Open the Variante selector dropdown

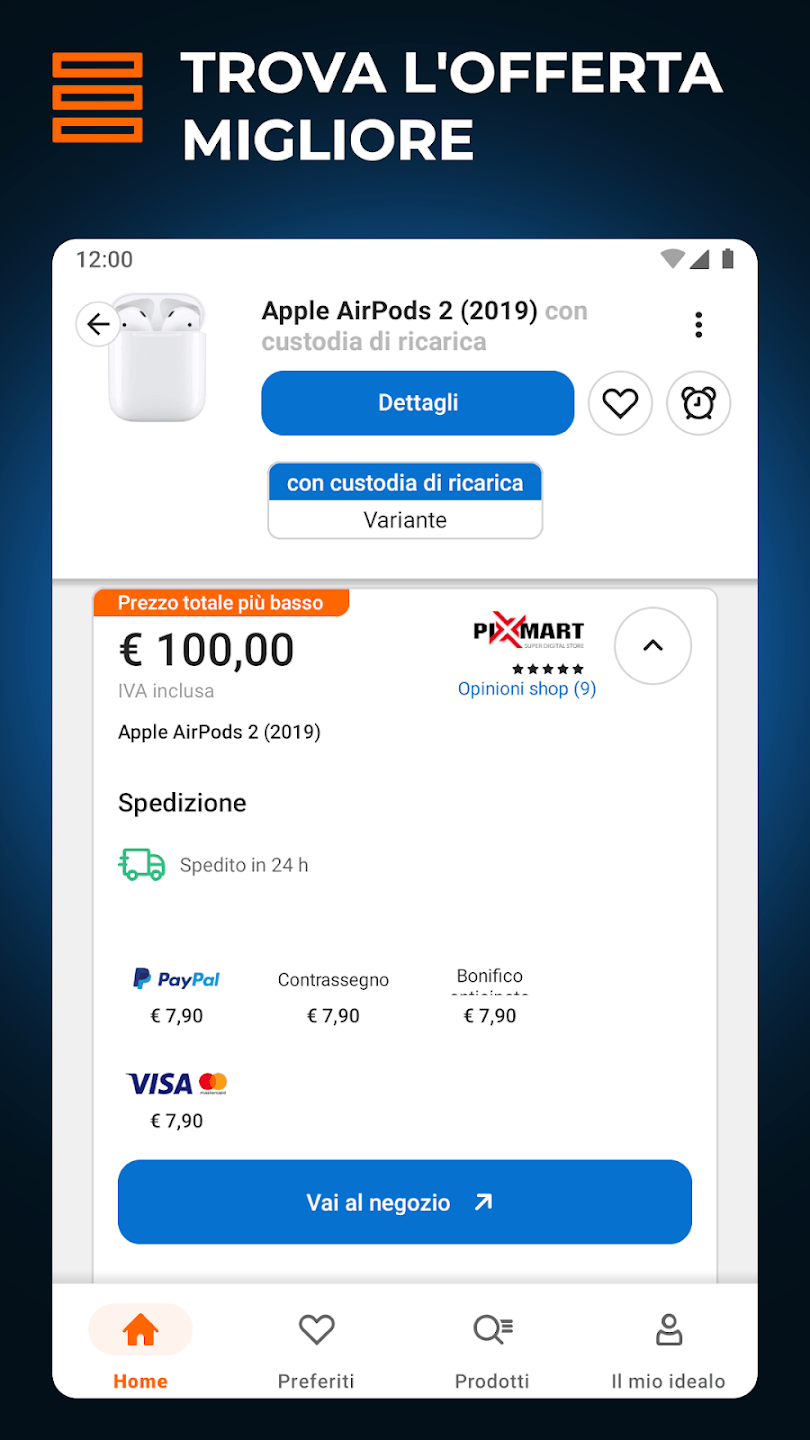tap(405, 501)
